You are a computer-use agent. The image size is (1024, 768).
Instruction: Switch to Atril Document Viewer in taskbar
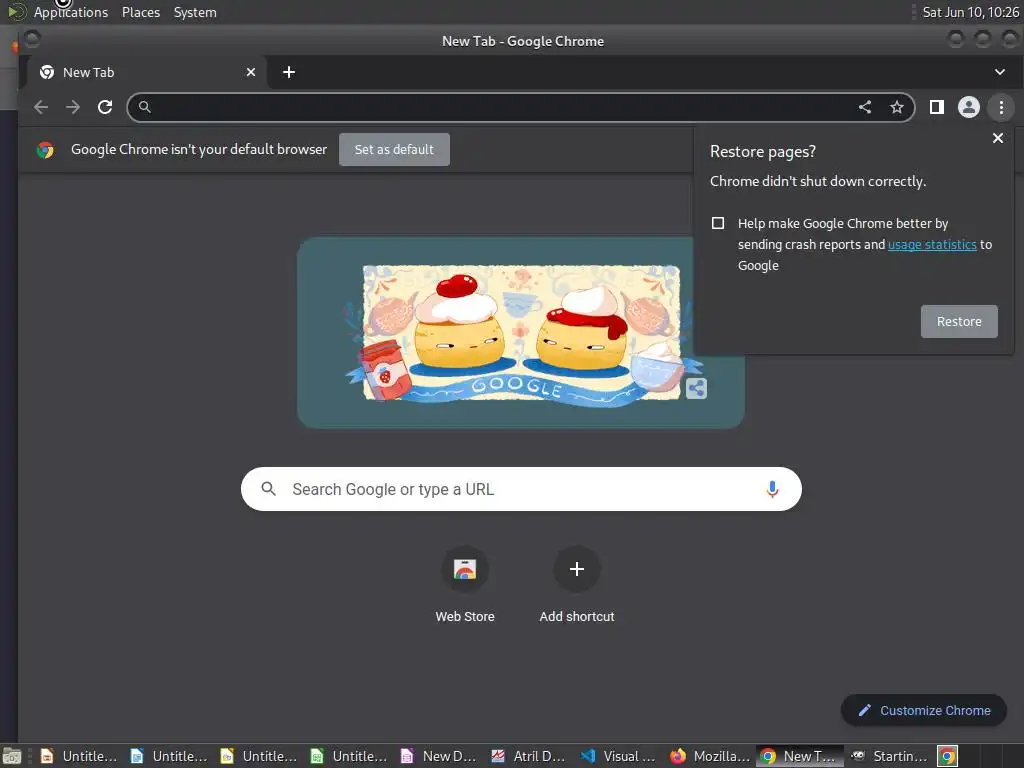[x=528, y=756]
